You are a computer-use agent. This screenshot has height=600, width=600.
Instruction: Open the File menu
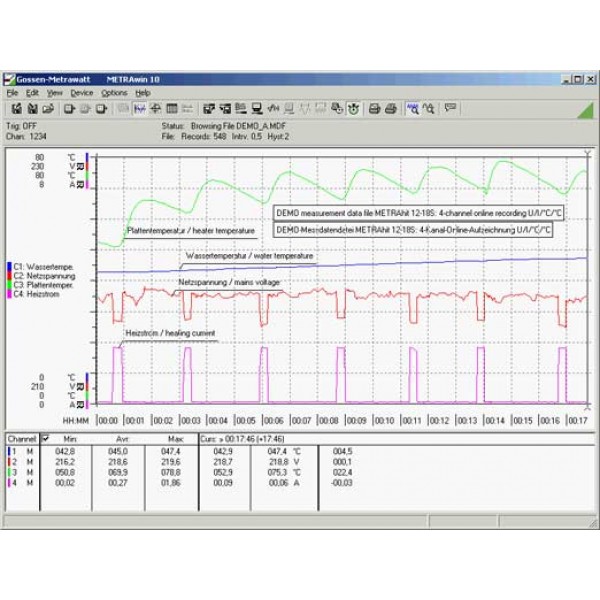pos(12,92)
